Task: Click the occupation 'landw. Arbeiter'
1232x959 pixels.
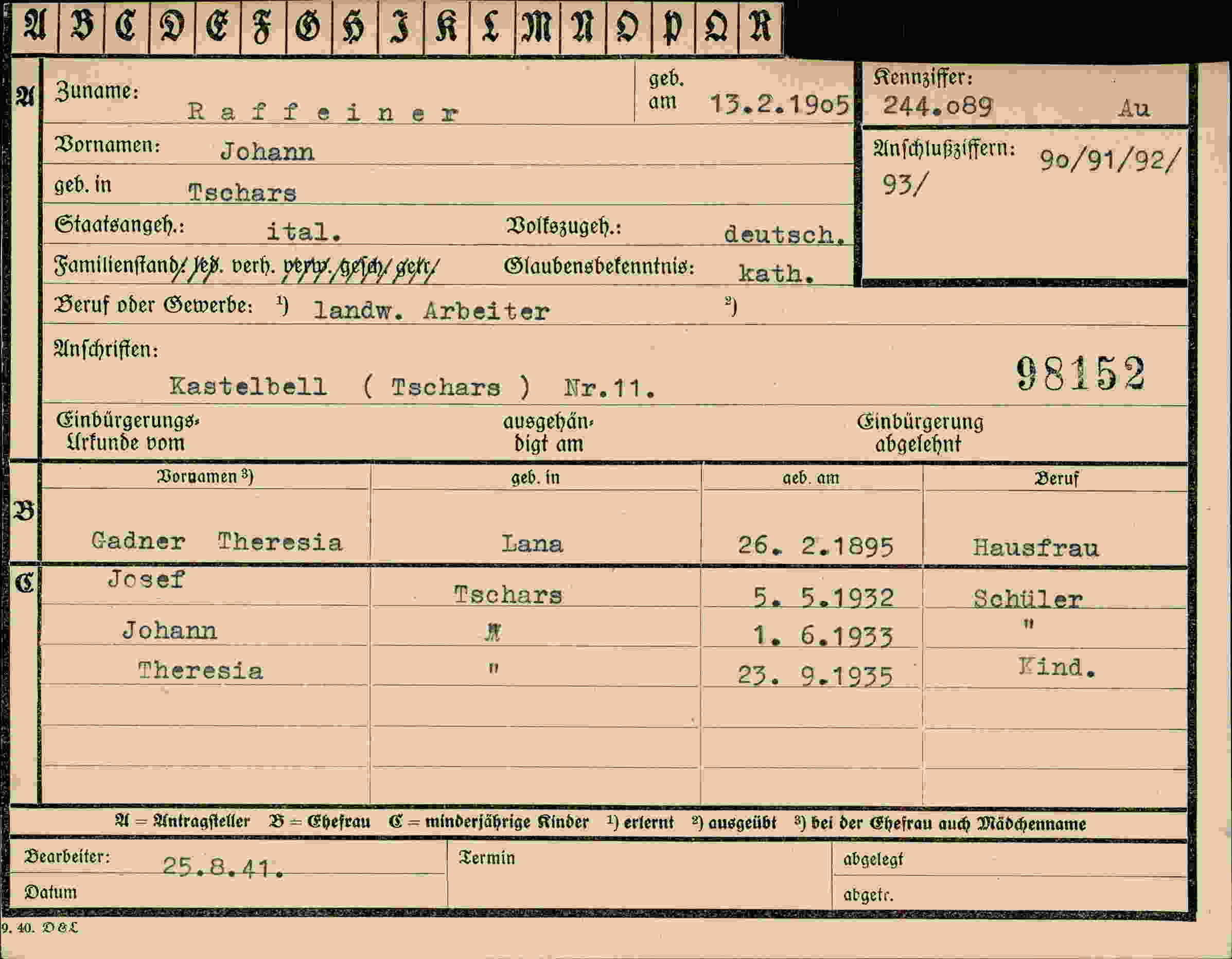Action: (x=432, y=311)
